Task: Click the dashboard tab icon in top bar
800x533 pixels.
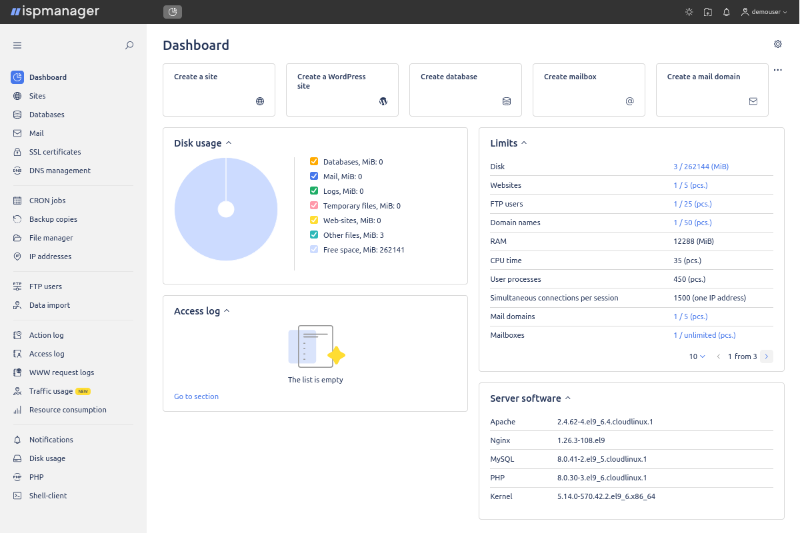Action: [172, 12]
